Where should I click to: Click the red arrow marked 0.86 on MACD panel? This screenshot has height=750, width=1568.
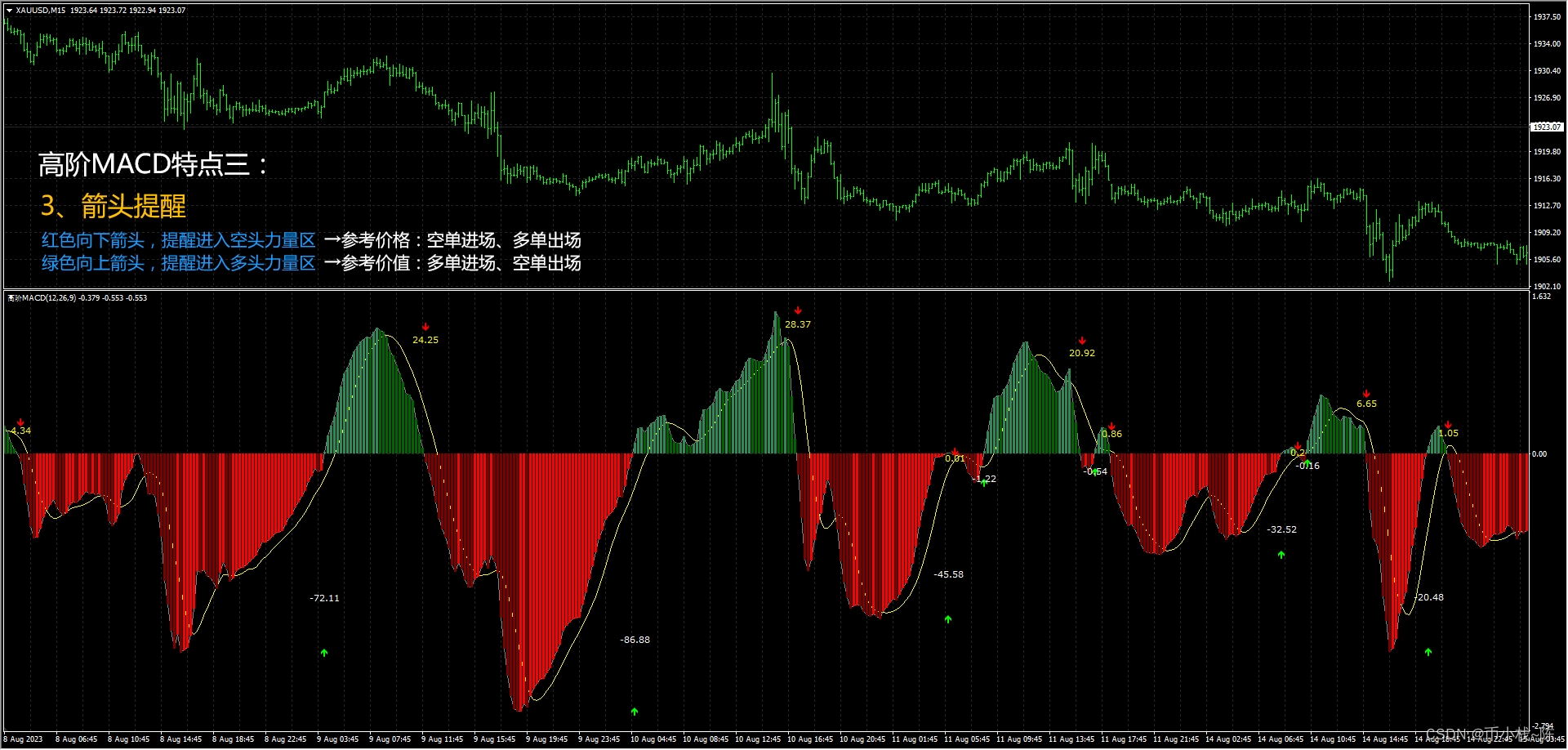(1111, 425)
